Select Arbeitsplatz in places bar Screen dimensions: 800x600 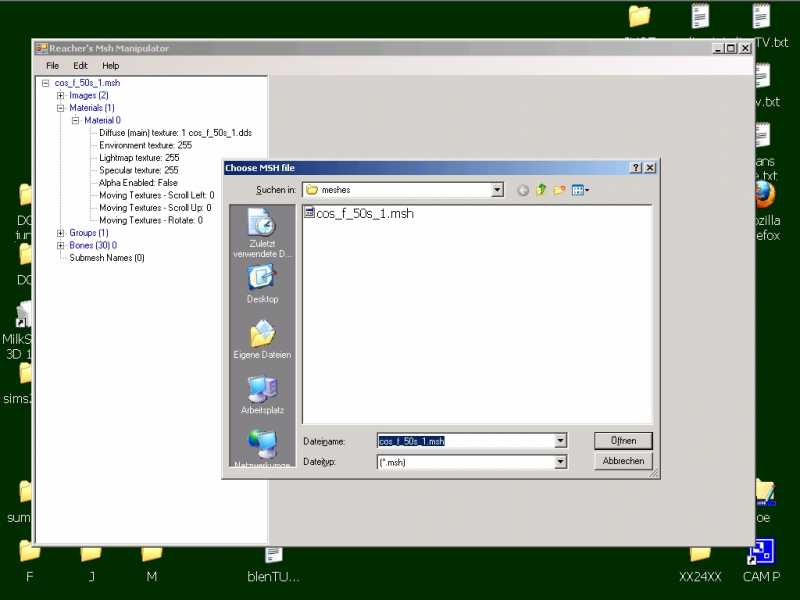pyautogui.click(x=262, y=394)
